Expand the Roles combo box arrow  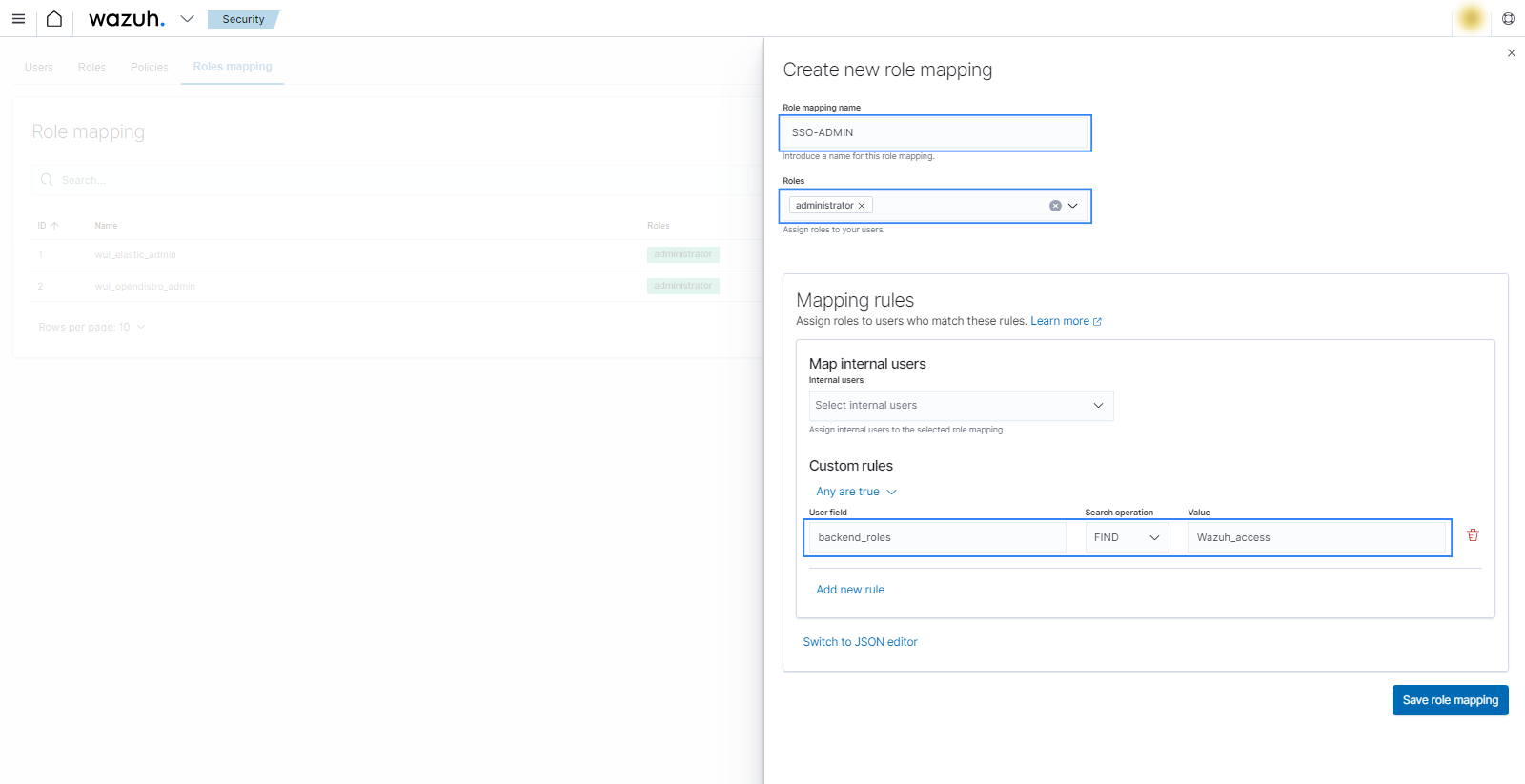pyautogui.click(x=1073, y=206)
